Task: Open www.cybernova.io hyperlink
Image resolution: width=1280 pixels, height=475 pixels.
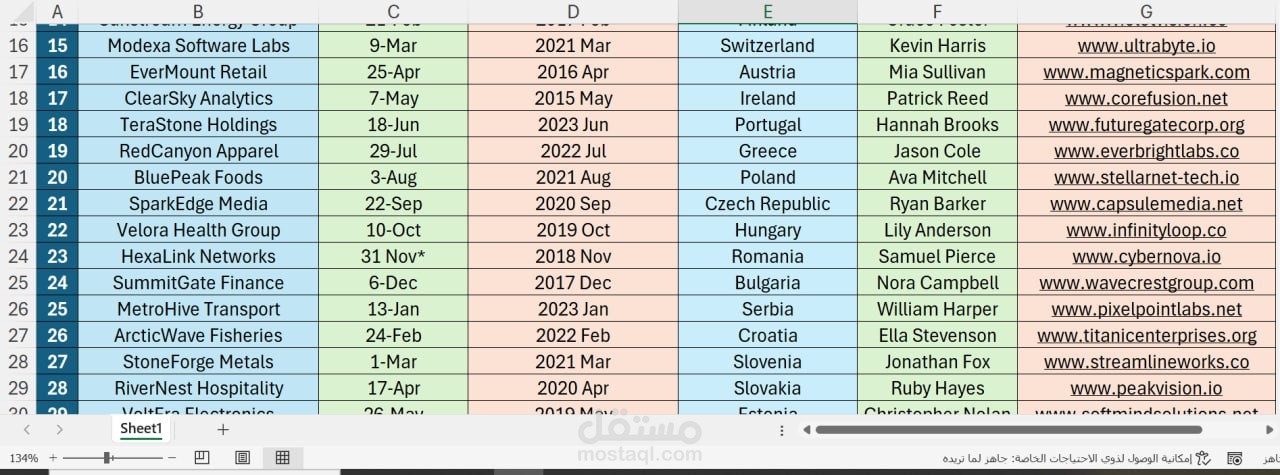Action: click(1146, 257)
